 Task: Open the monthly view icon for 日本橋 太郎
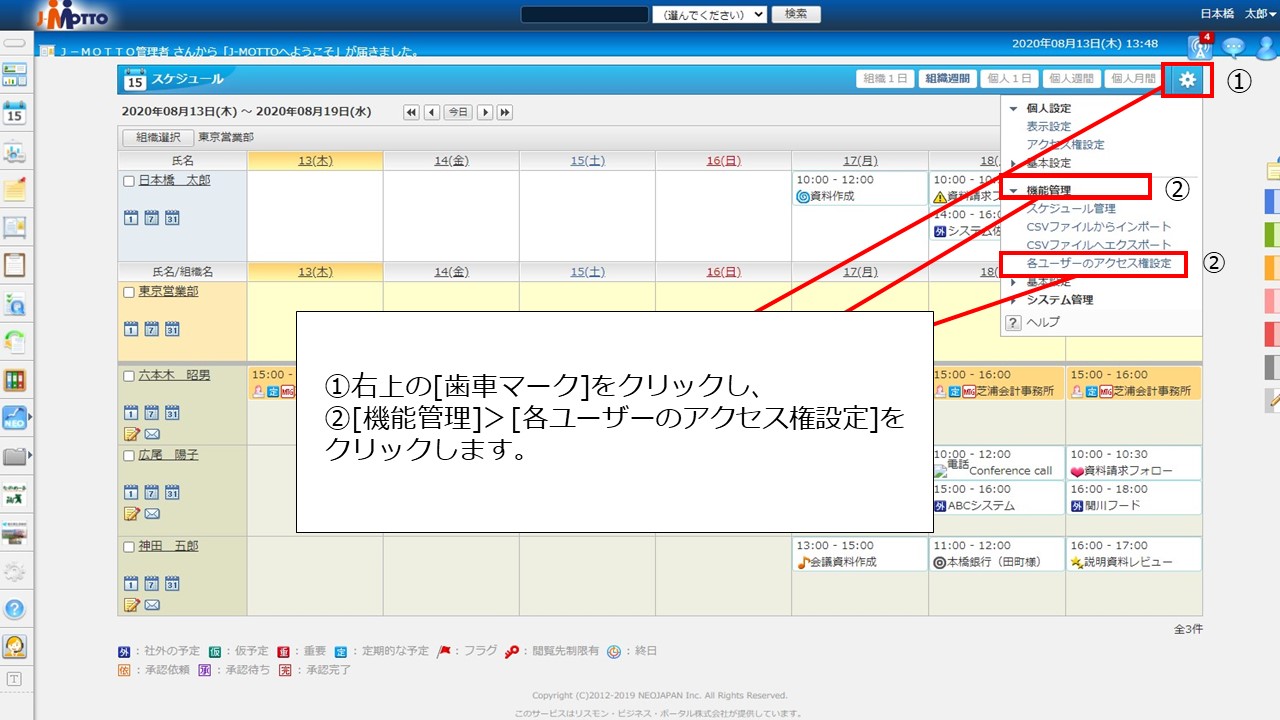tap(172, 218)
